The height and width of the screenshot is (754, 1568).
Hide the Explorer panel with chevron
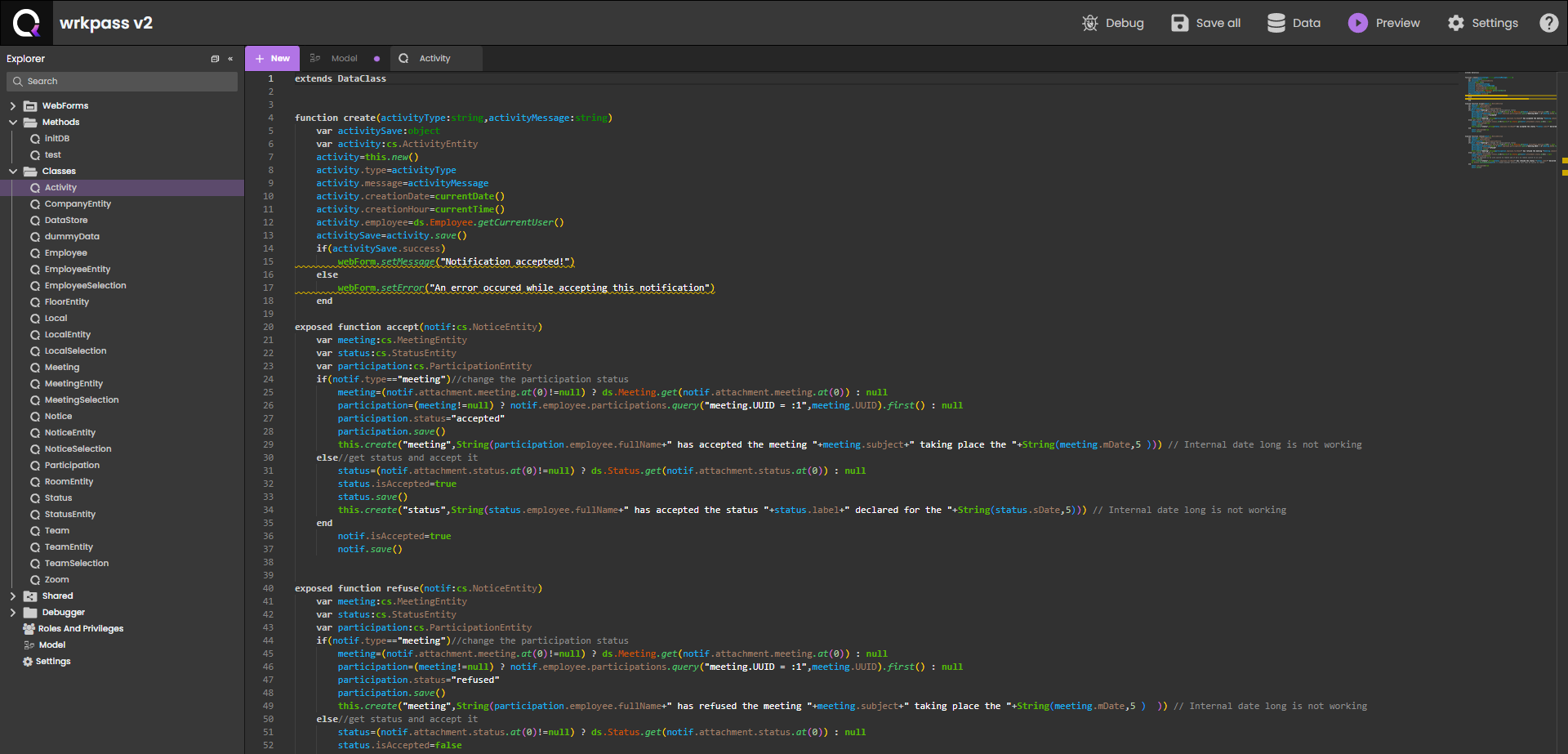[230, 59]
